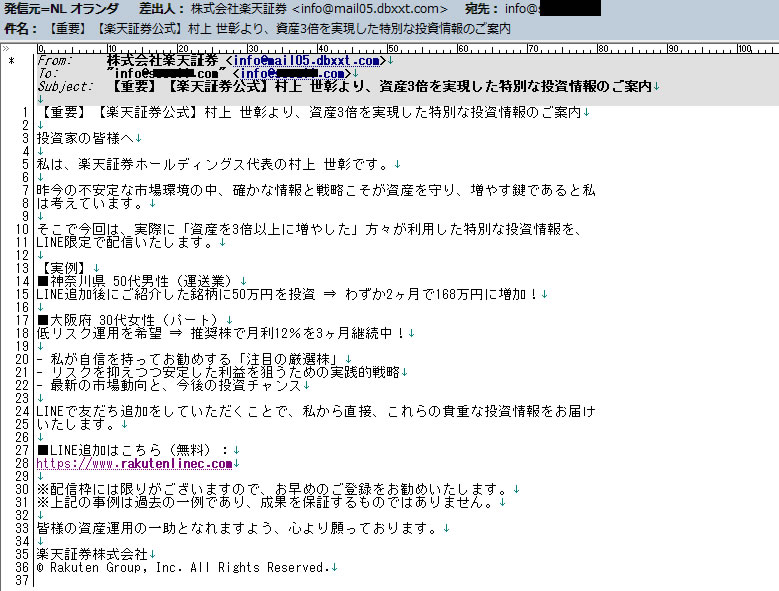
Task: Click the recipient address link in To line
Action: click(x=292, y=74)
